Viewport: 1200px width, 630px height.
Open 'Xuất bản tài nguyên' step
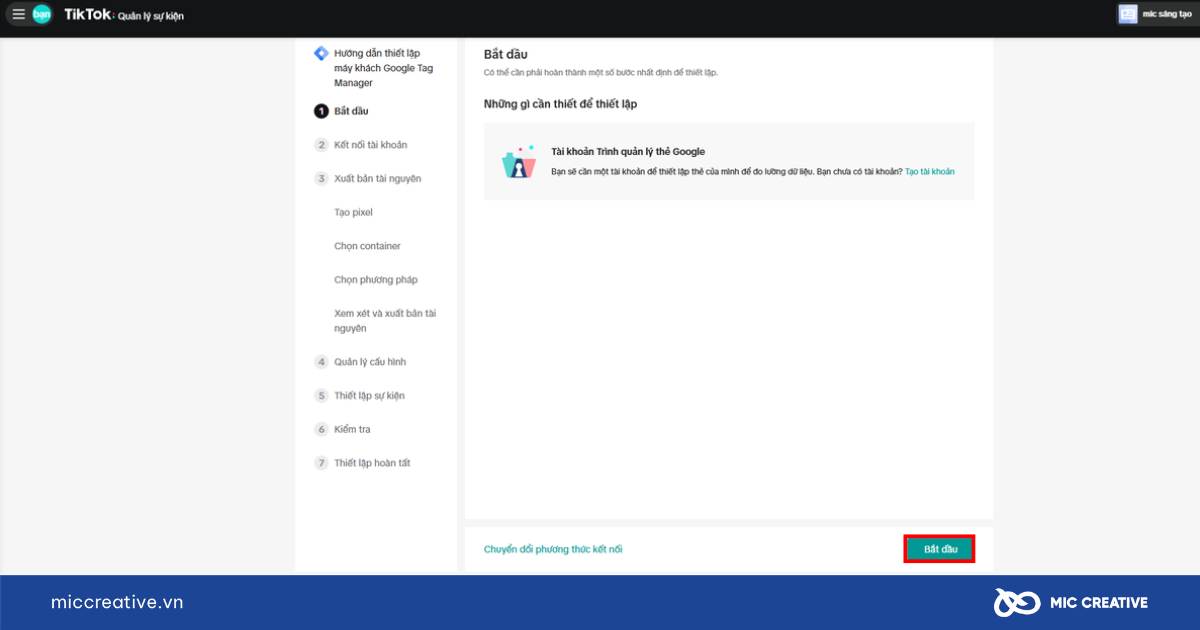pos(378,179)
